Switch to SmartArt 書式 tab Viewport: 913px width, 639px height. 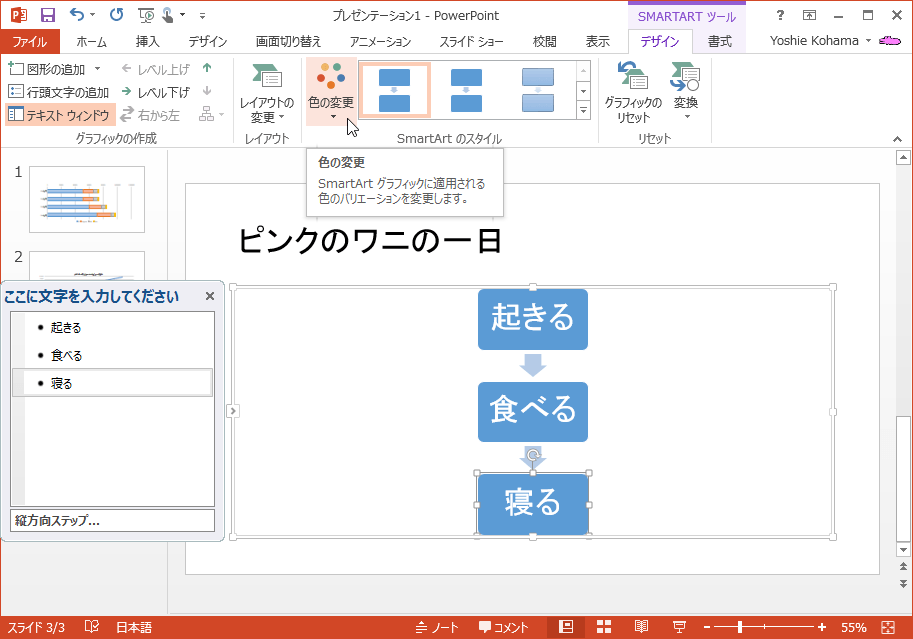click(x=720, y=41)
